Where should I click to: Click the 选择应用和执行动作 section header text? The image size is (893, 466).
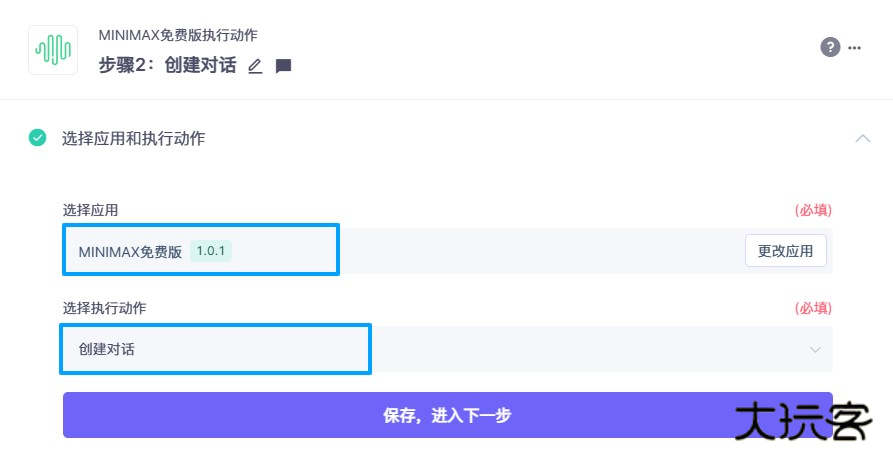click(x=133, y=138)
